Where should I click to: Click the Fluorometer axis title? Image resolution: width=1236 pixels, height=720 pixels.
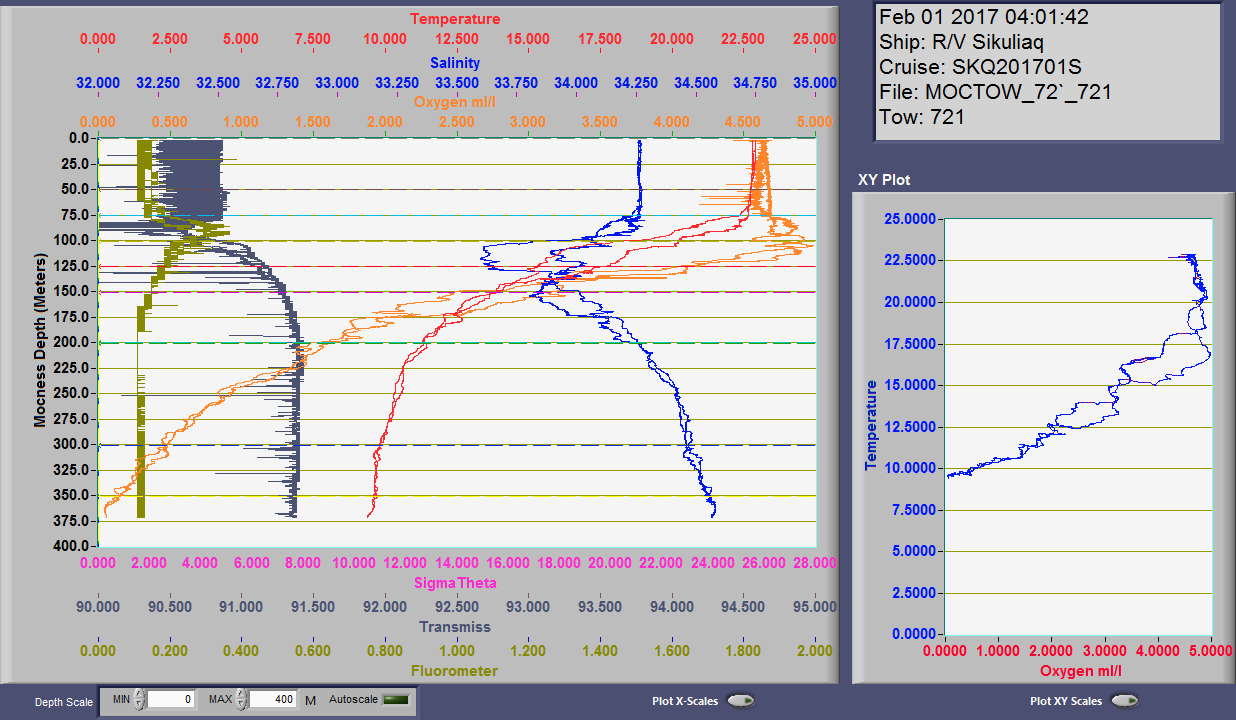(x=455, y=670)
